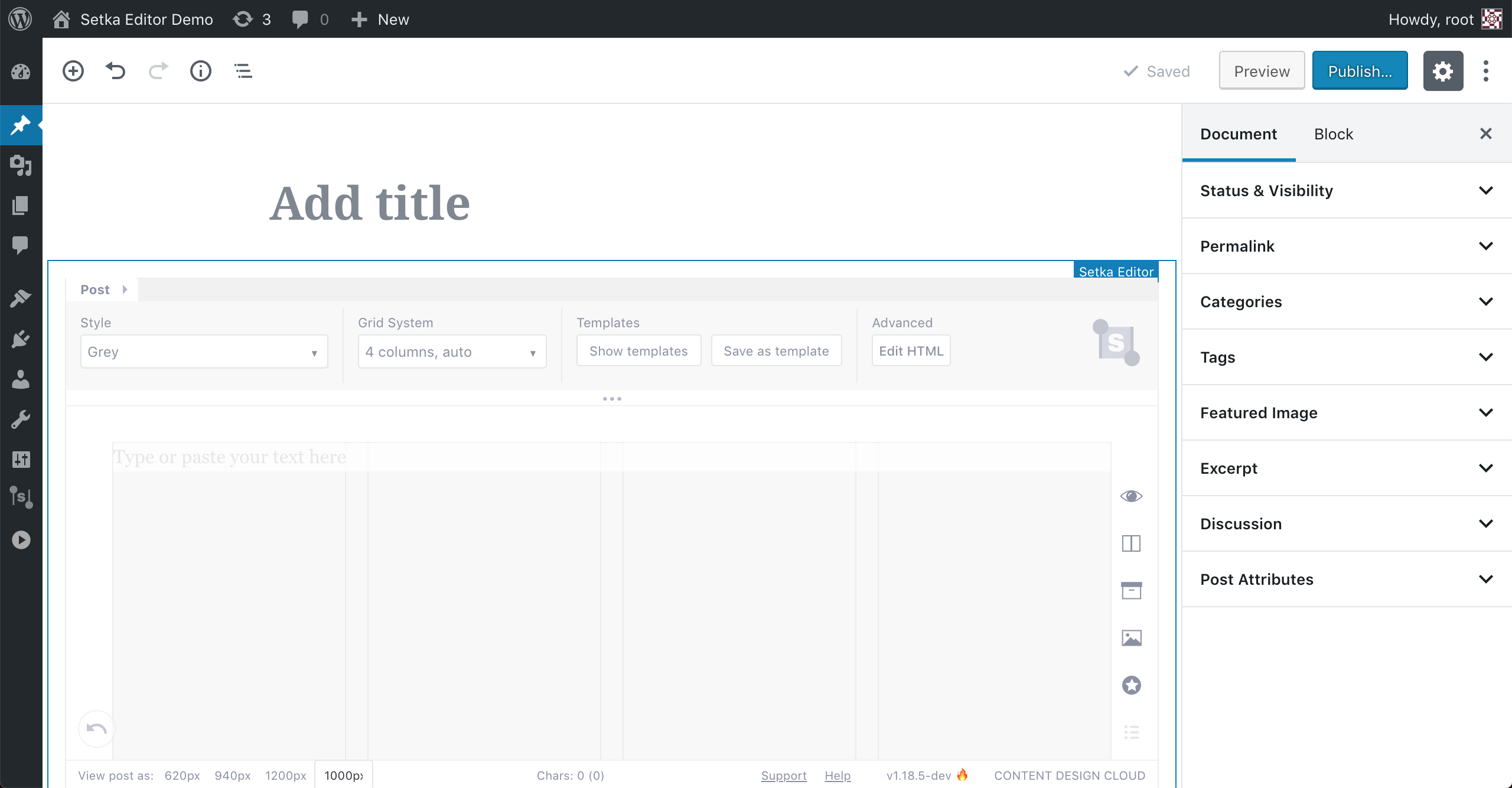The height and width of the screenshot is (788, 1512).
Task: Expand the Featured Image panel
Action: pyautogui.click(x=1347, y=413)
